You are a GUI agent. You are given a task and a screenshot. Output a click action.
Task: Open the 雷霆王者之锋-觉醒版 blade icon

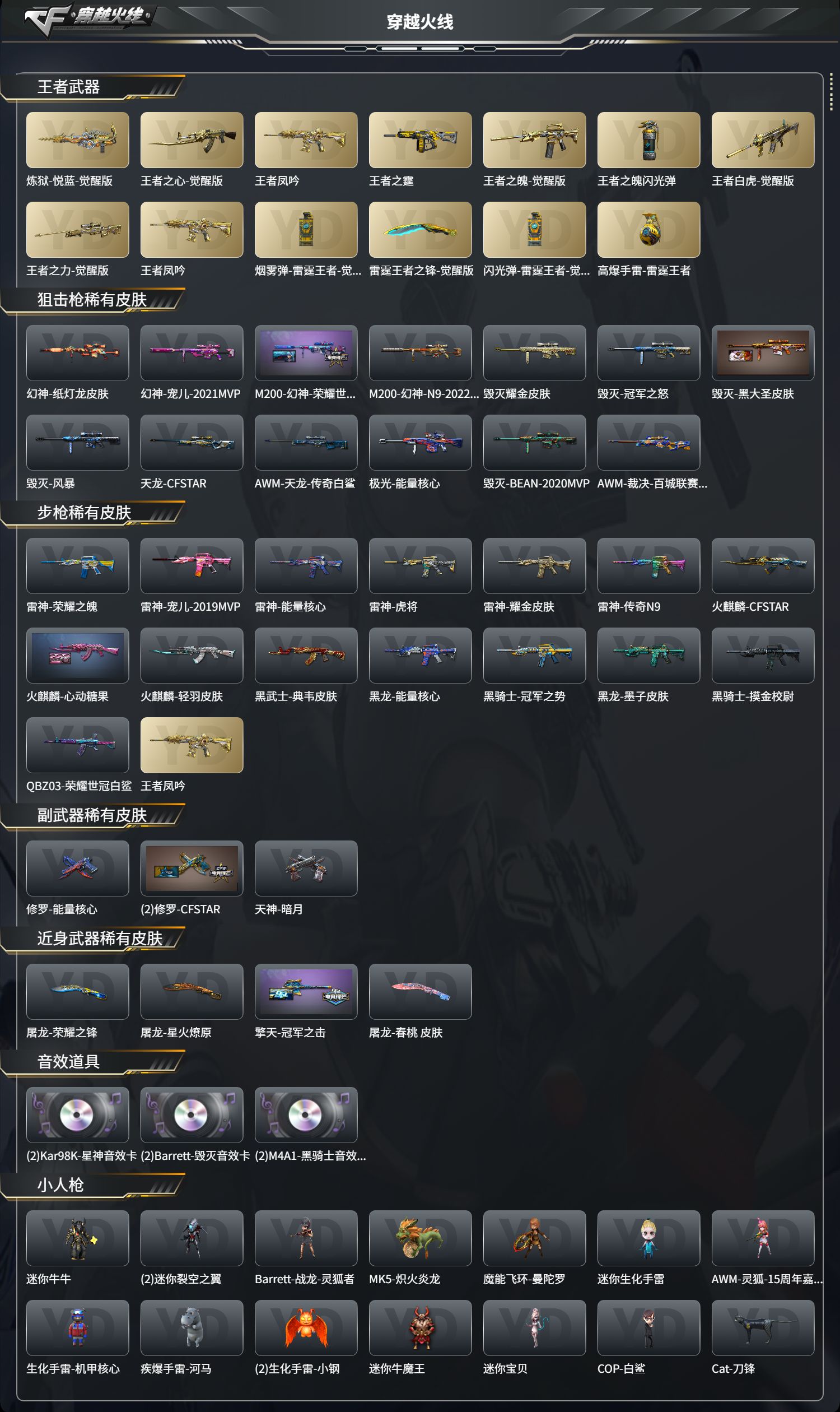420,229
